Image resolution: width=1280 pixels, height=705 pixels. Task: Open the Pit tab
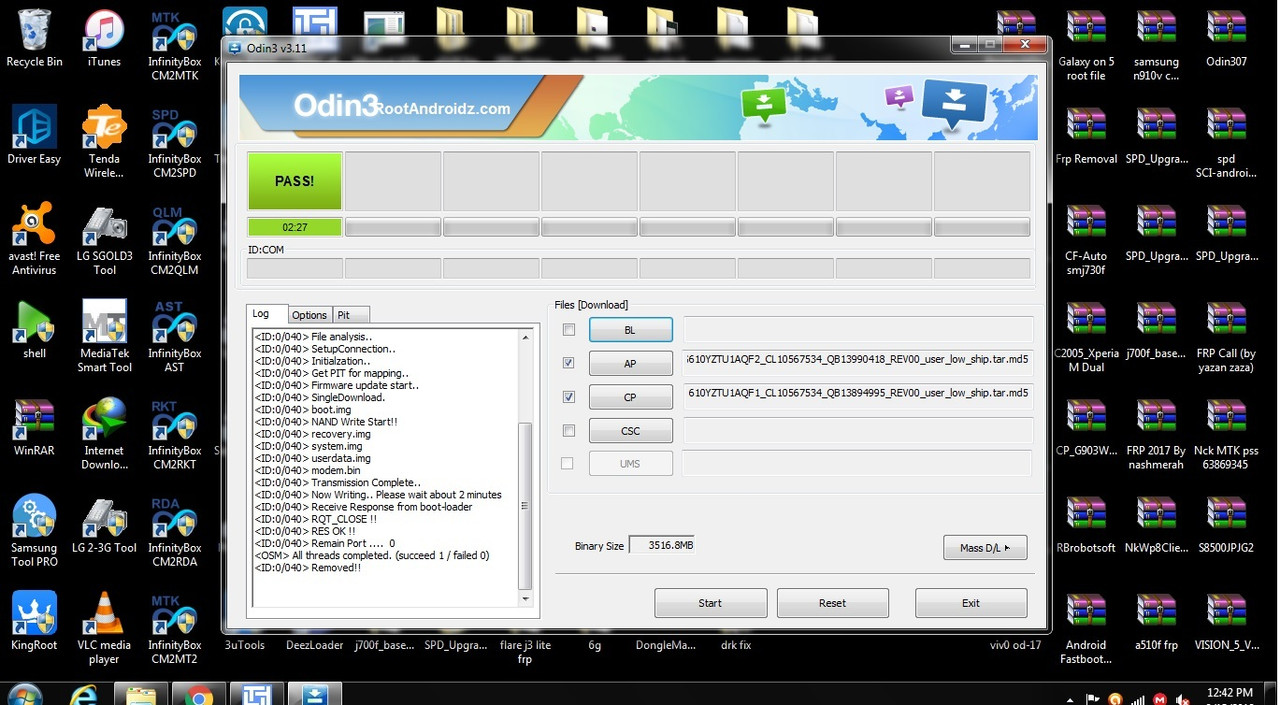pos(349,315)
